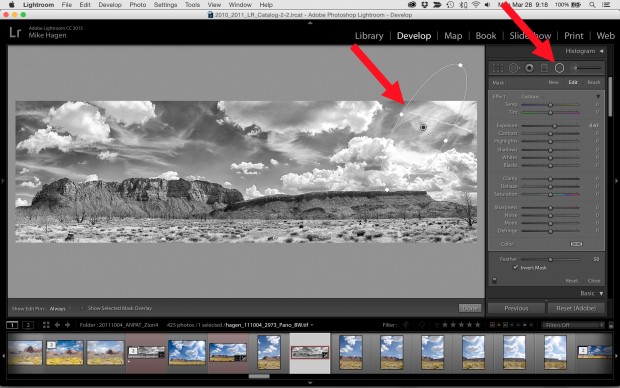Click the Previous button
Image resolution: width=620 pixels, height=388 pixels.
[x=516, y=308]
